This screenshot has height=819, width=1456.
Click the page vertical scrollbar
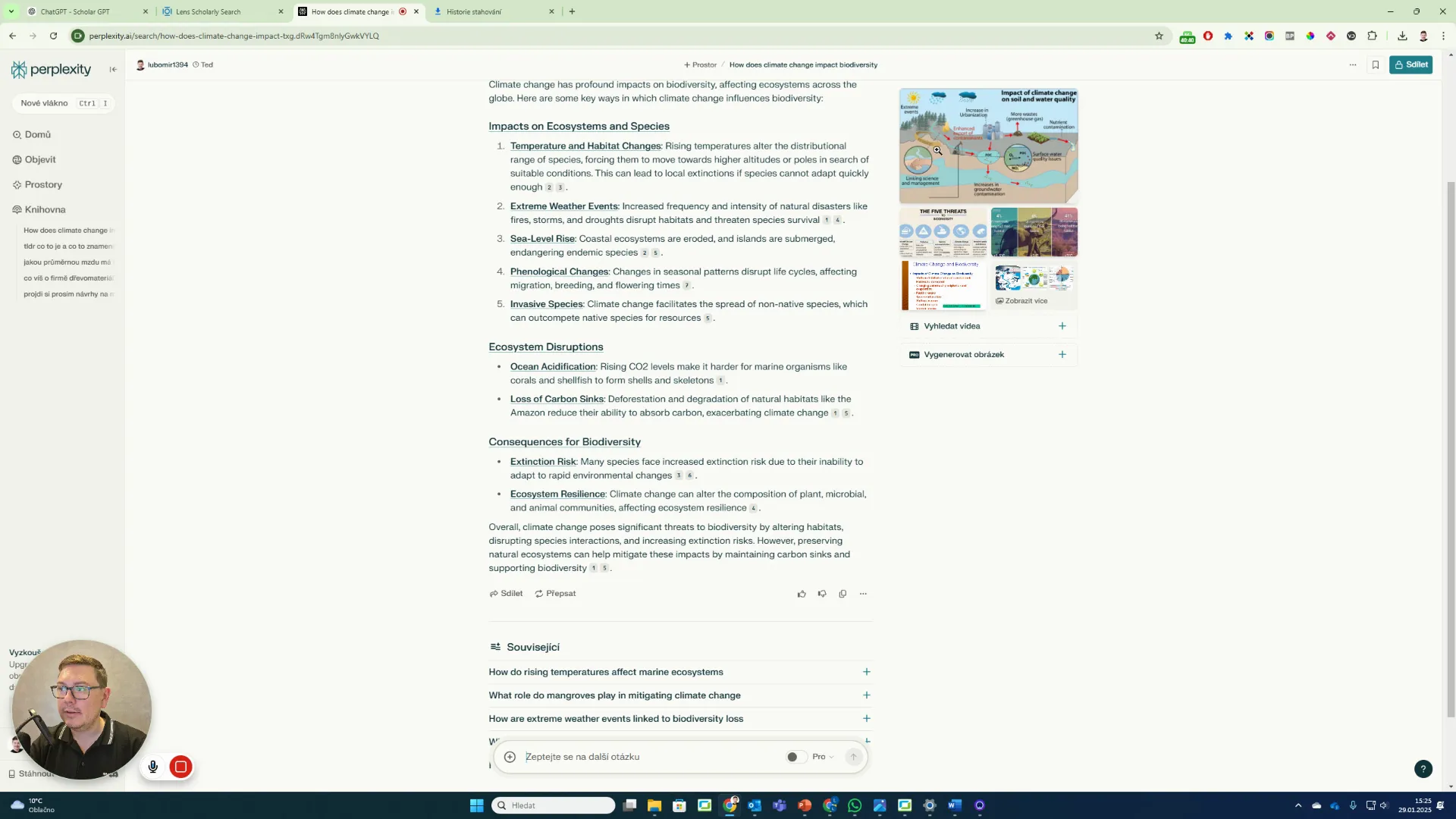pyautogui.click(x=1451, y=447)
